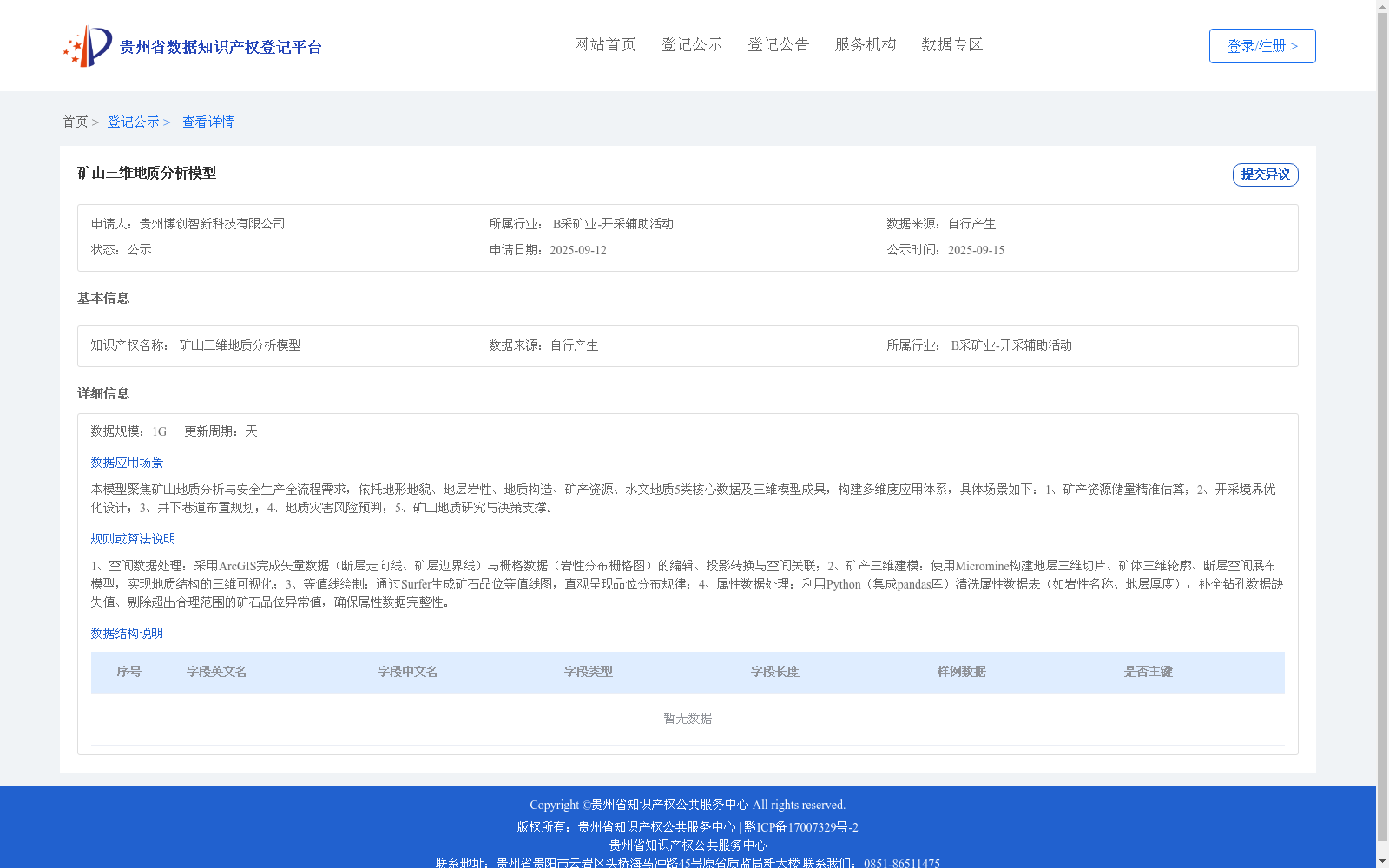Click the 是否主键 column header
This screenshot has width=1389, height=868.
pos(1149,672)
